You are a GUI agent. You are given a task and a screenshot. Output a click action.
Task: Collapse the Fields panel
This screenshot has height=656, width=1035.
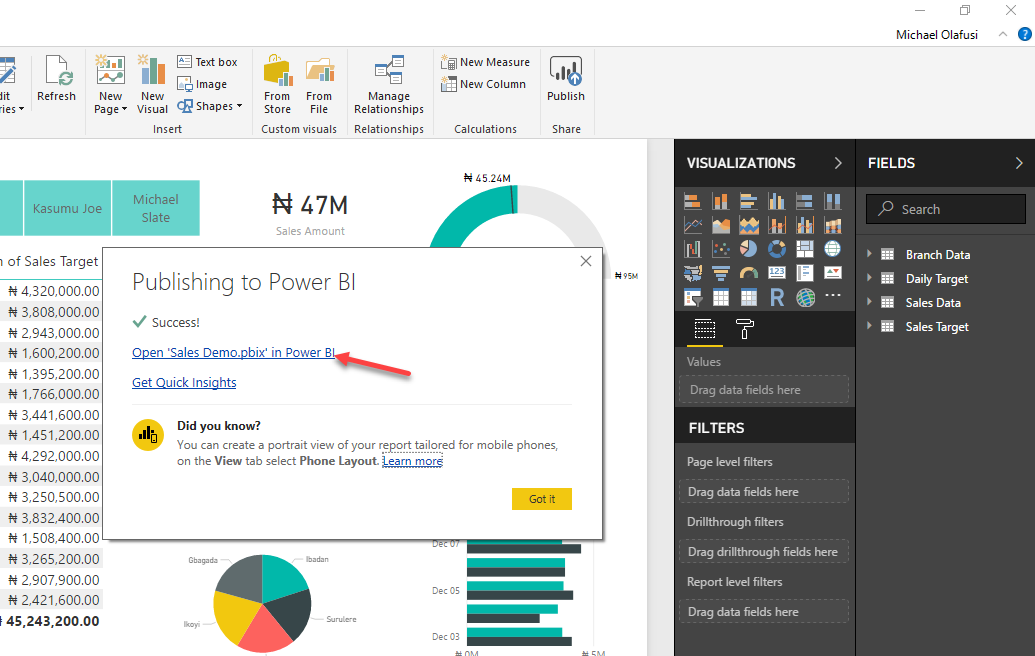coord(1020,162)
